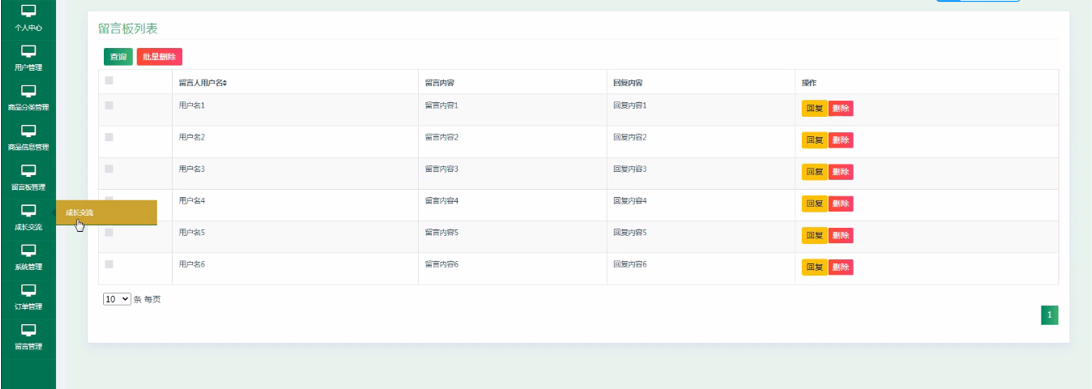Click 删除 for the 用户名5 row
The width and height of the screenshot is (1092, 389).
(841, 235)
